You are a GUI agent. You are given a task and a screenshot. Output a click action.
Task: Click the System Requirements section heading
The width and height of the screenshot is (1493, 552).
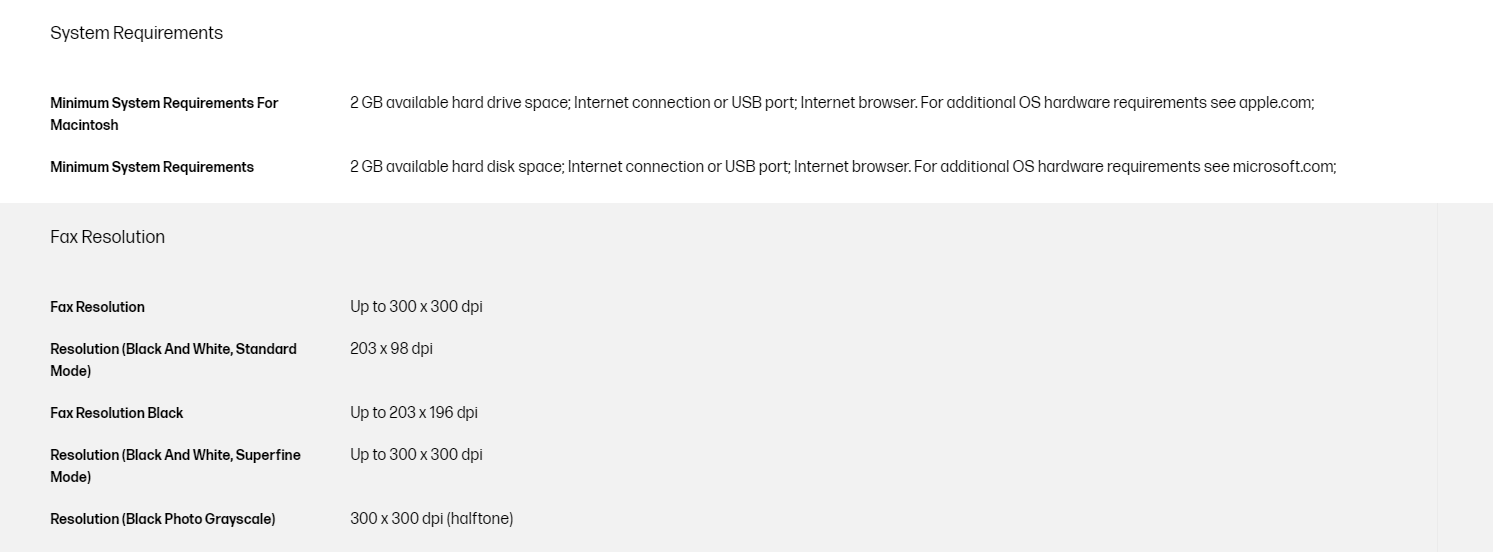tap(136, 33)
